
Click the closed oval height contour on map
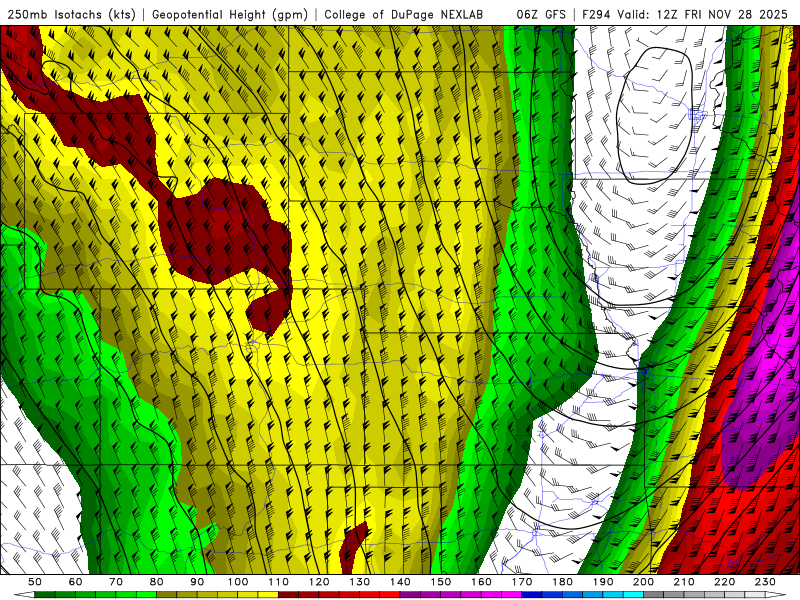pyautogui.click(x=655, y=116)
